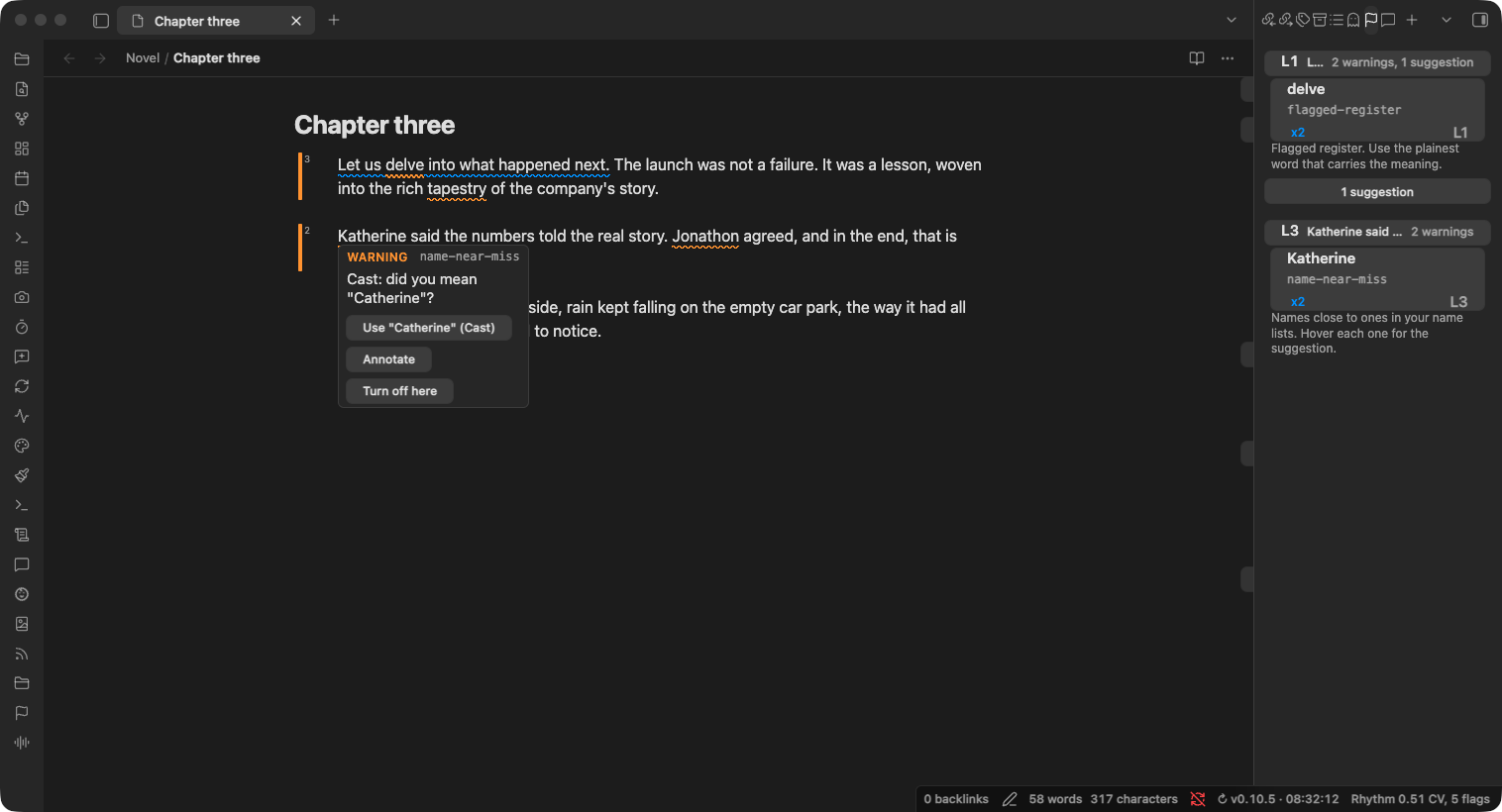
Task: Open the Novel breadcrumb folder
Action: click(x=143, y=58)
